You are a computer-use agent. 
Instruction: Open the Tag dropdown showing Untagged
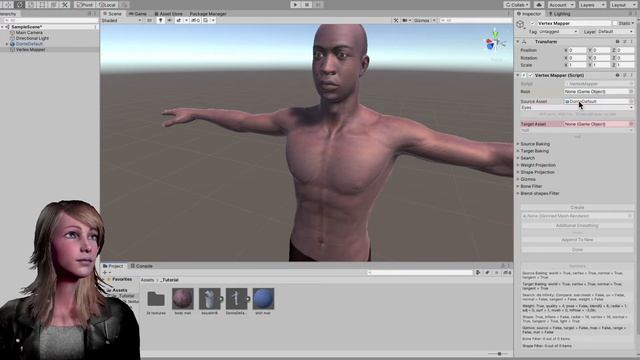(558, 31)
